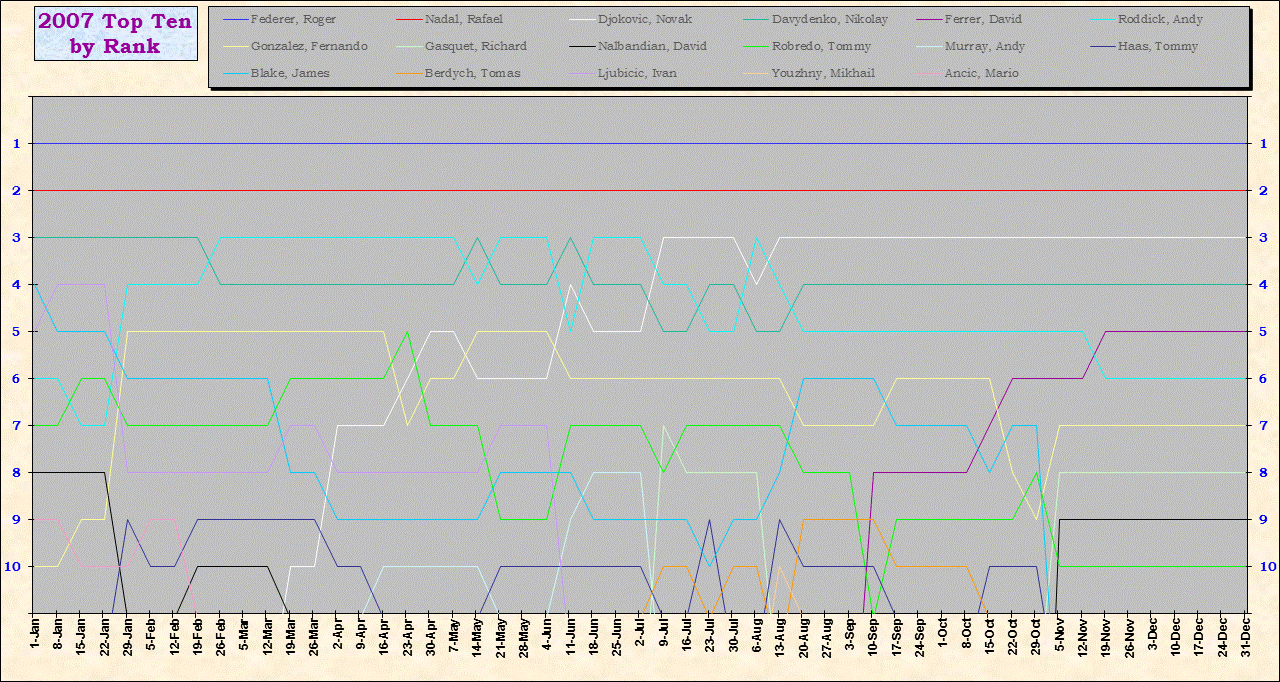Select Gasquet, Richard in the legend
The image size is (1280, 682).
tap(475, 47)
